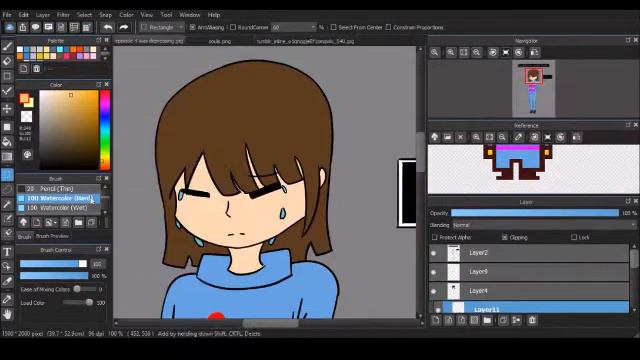This screenshot has width=640, height=360.
Task: Open an image file in Reference panel
Action: coord(447,137)
